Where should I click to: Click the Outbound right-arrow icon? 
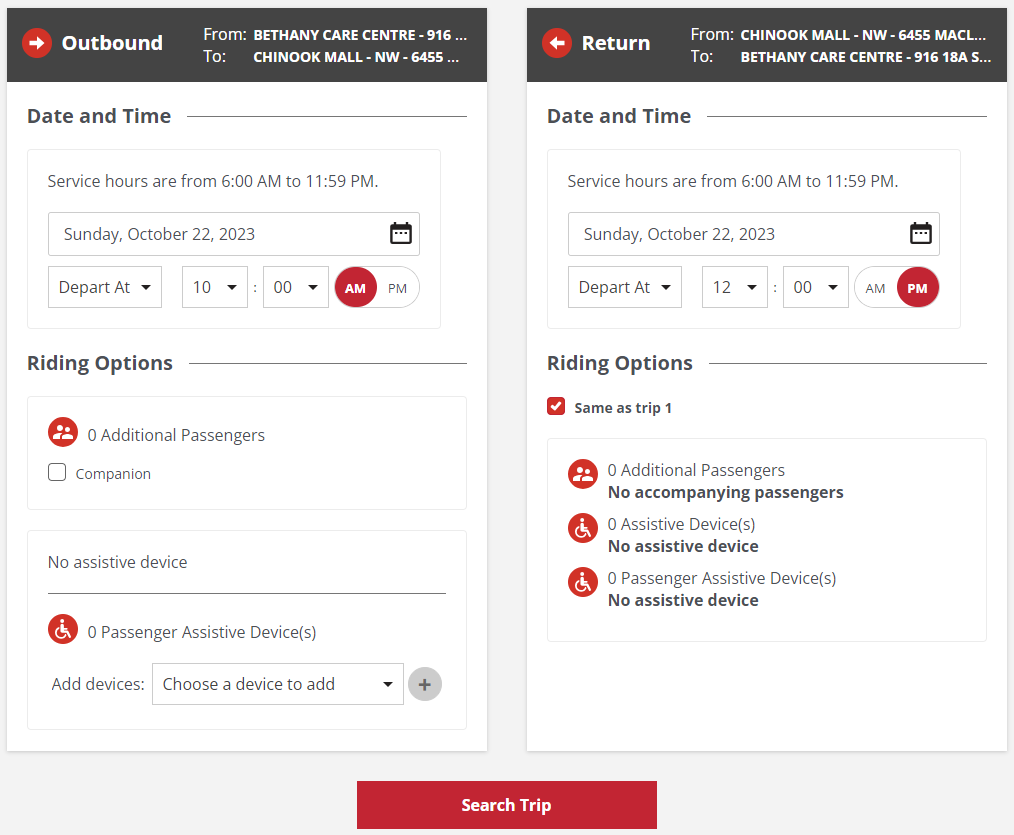coord(37,43)
